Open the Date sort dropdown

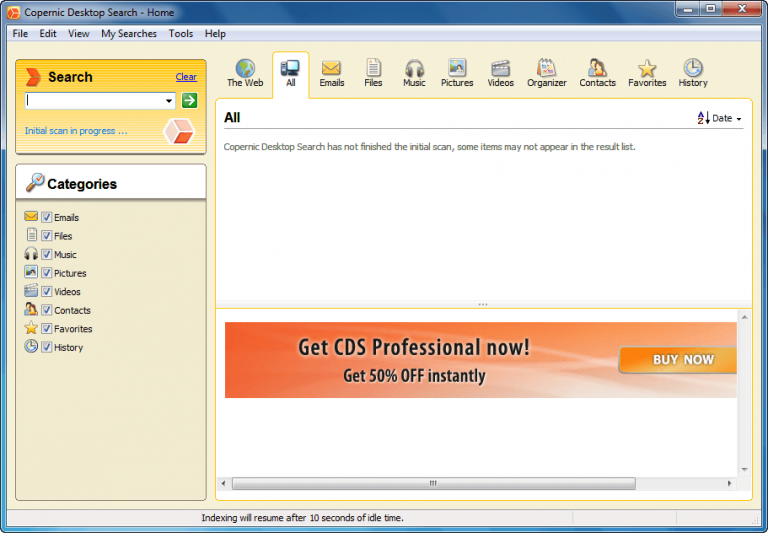[720, 118]
